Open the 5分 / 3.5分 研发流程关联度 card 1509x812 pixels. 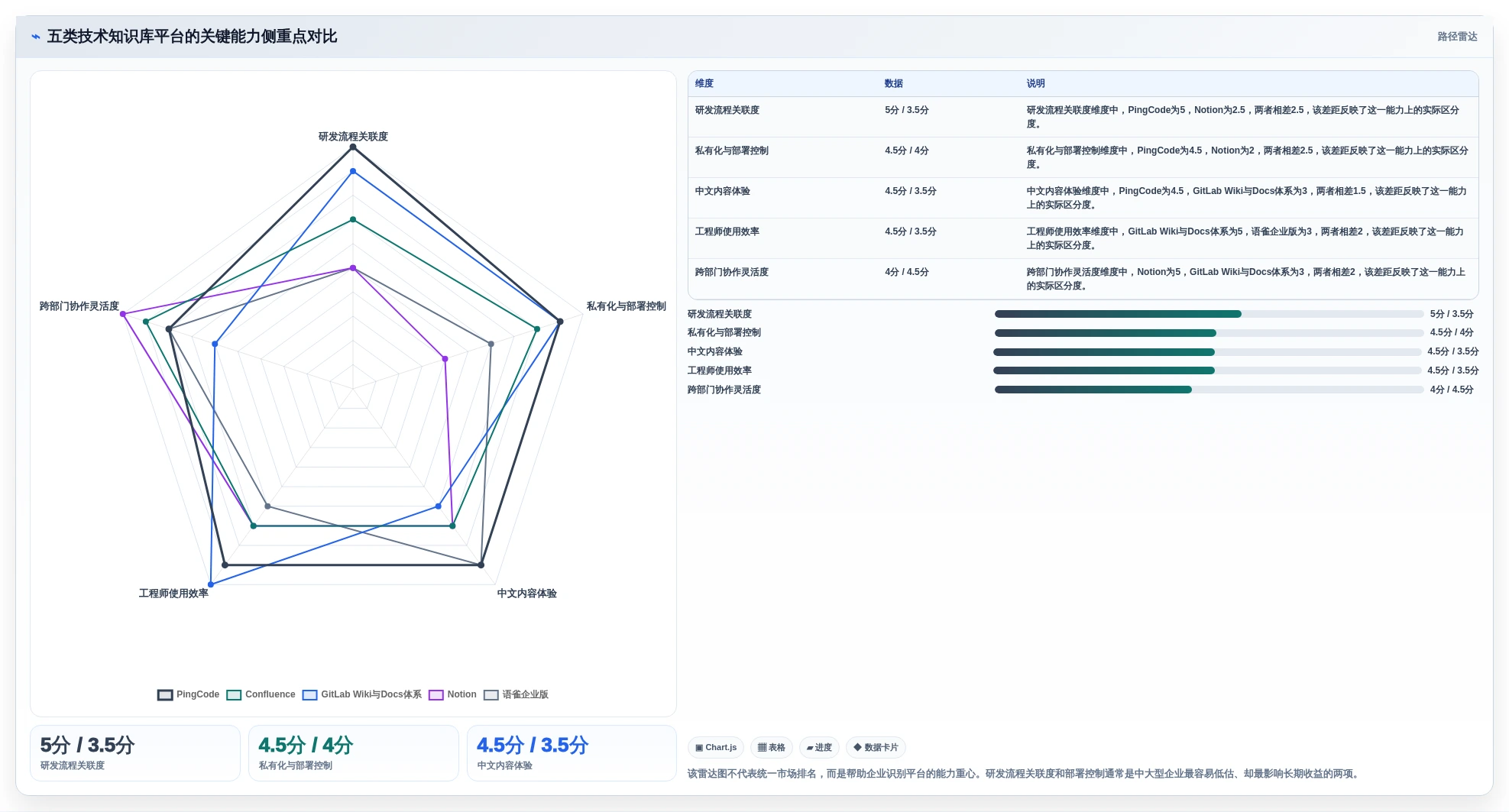click(x=135, y=753)
